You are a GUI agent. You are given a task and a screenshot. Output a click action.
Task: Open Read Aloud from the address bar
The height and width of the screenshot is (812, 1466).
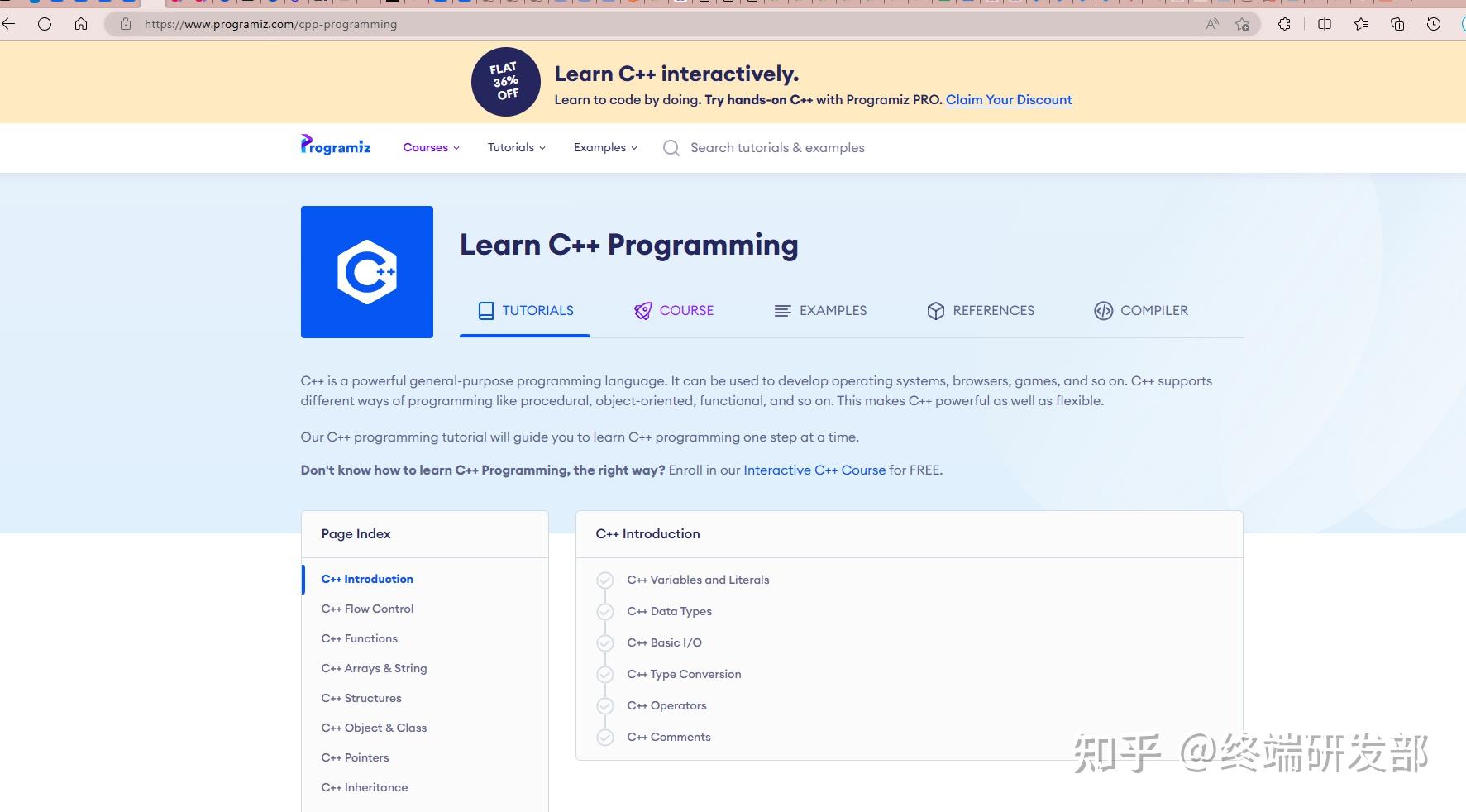point(1212,24)
